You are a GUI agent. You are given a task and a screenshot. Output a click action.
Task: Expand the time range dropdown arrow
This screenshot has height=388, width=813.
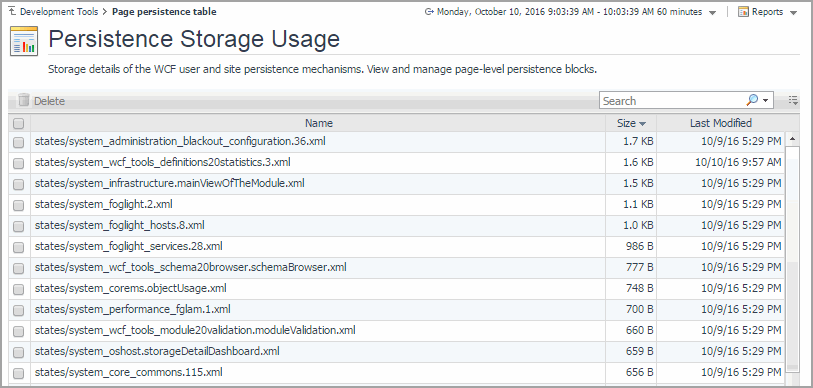pyautogui.click(x=712, y=13)
